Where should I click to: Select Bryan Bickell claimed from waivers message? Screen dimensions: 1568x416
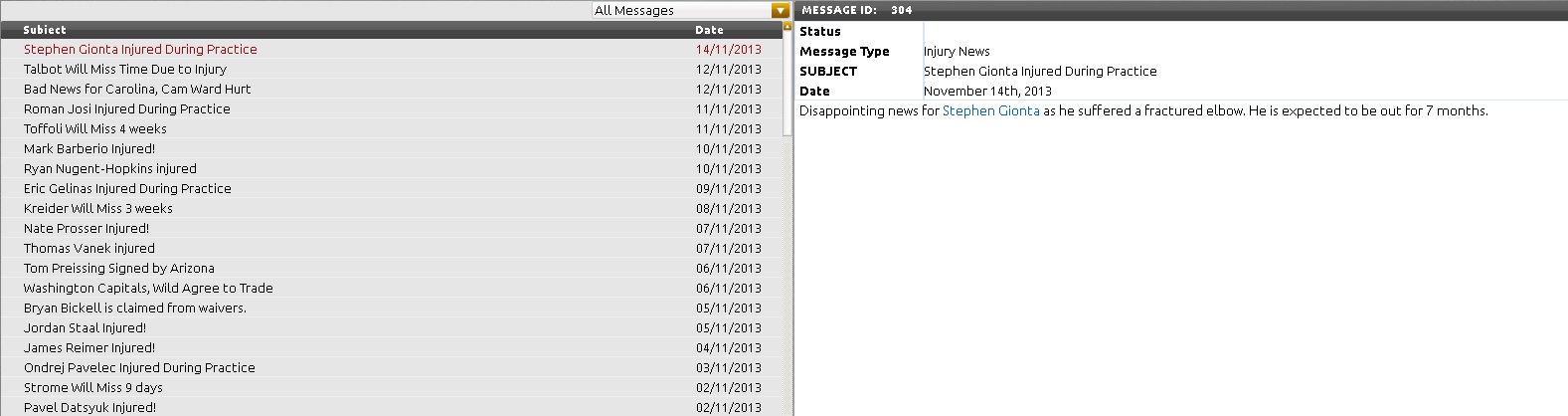pos(135,308)
